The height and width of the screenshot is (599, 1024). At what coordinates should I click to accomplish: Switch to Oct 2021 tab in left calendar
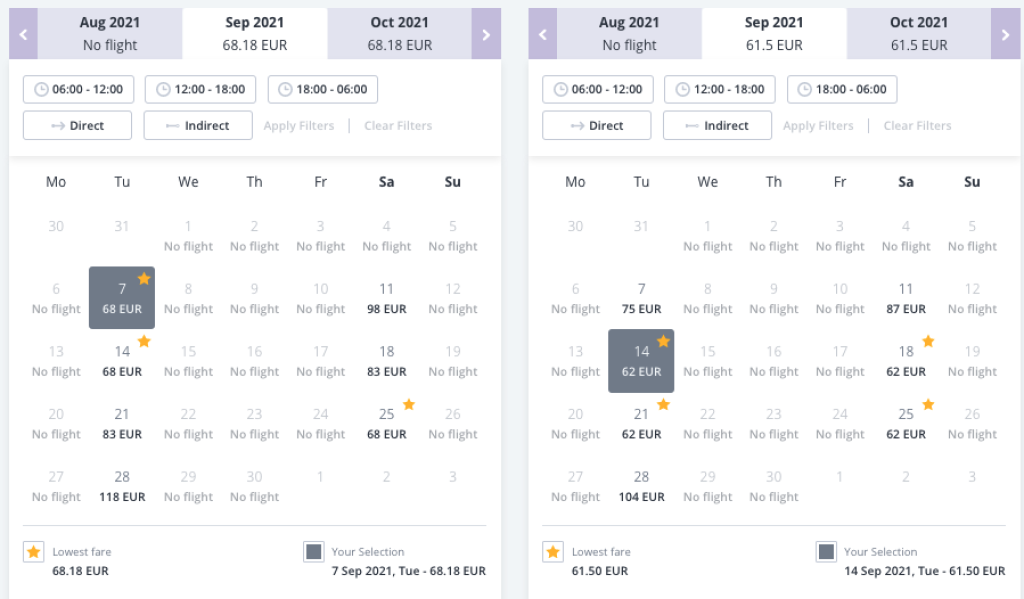click(x=400, y=34)
